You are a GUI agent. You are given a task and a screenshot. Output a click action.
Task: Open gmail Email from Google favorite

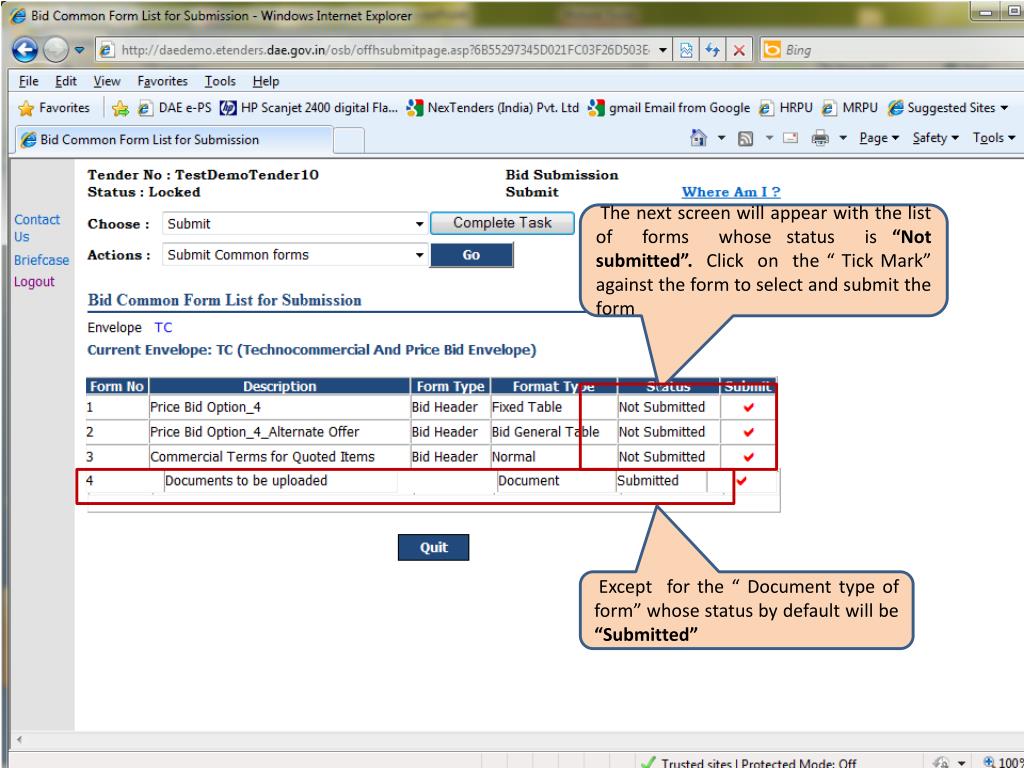pyautogui.click(x=669, y=108)
